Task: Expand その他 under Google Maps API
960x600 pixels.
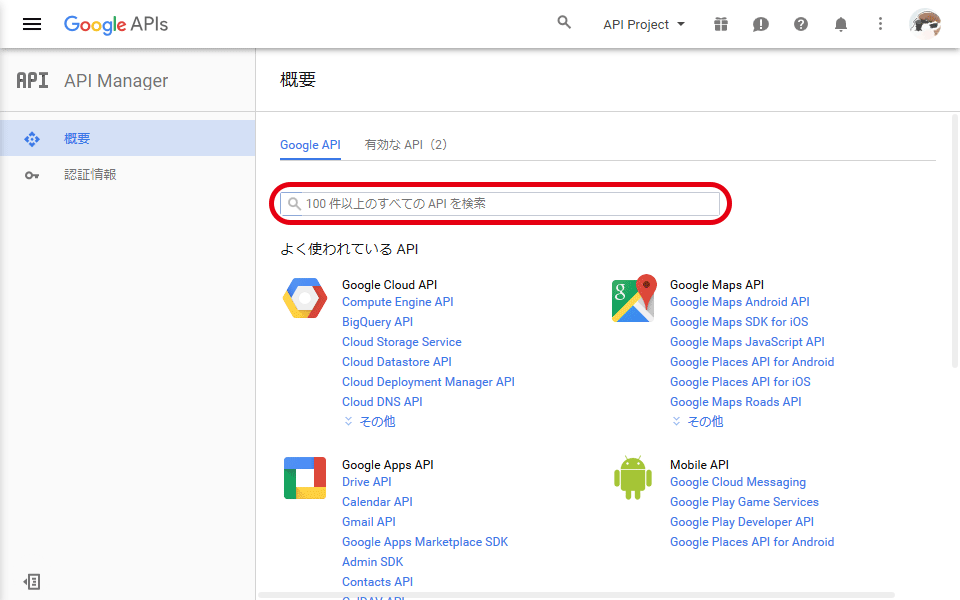Action: 698,421
